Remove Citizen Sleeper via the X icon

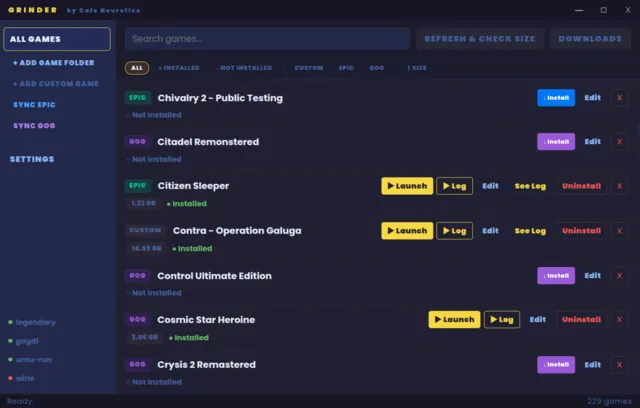[x=619, y=186]
